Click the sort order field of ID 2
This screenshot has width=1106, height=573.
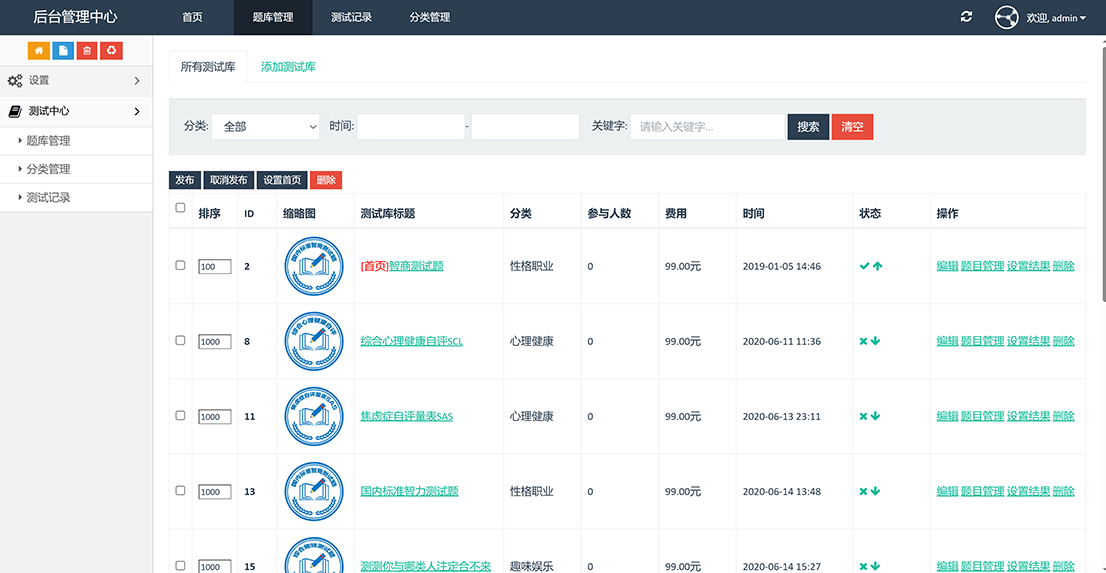click(x=214, y=267)
